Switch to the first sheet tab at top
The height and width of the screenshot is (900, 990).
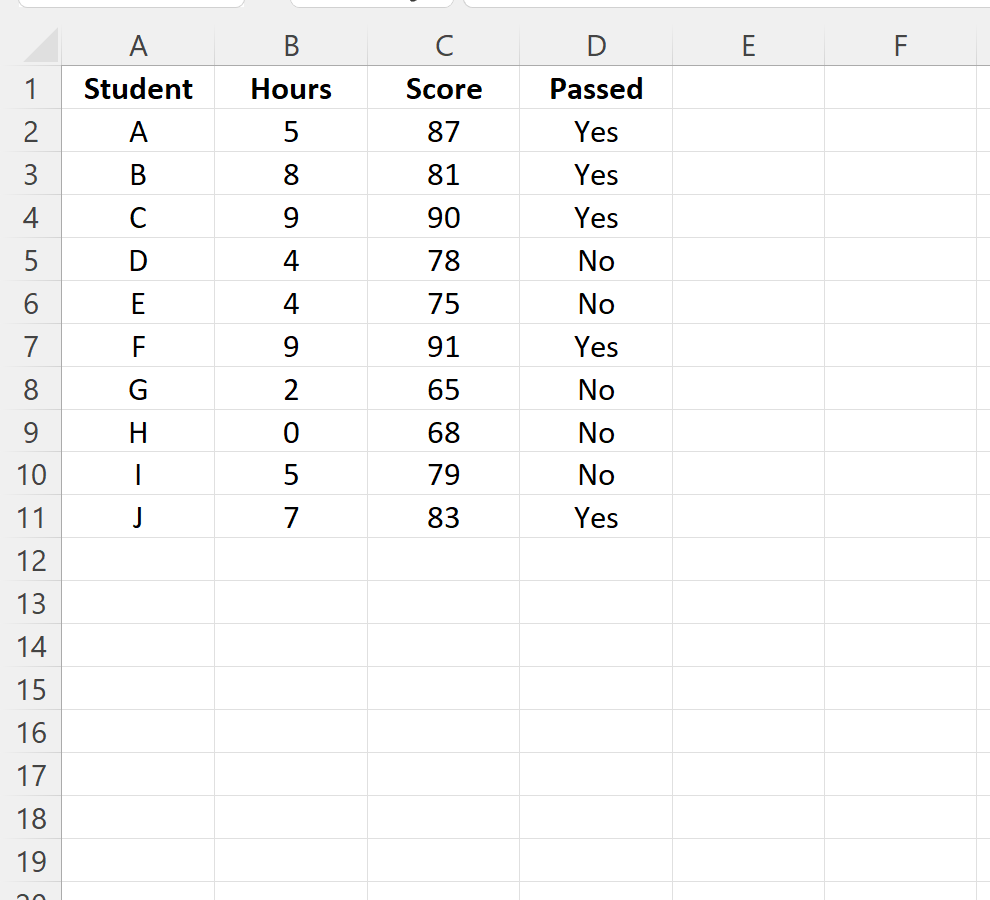pos(130,5)
